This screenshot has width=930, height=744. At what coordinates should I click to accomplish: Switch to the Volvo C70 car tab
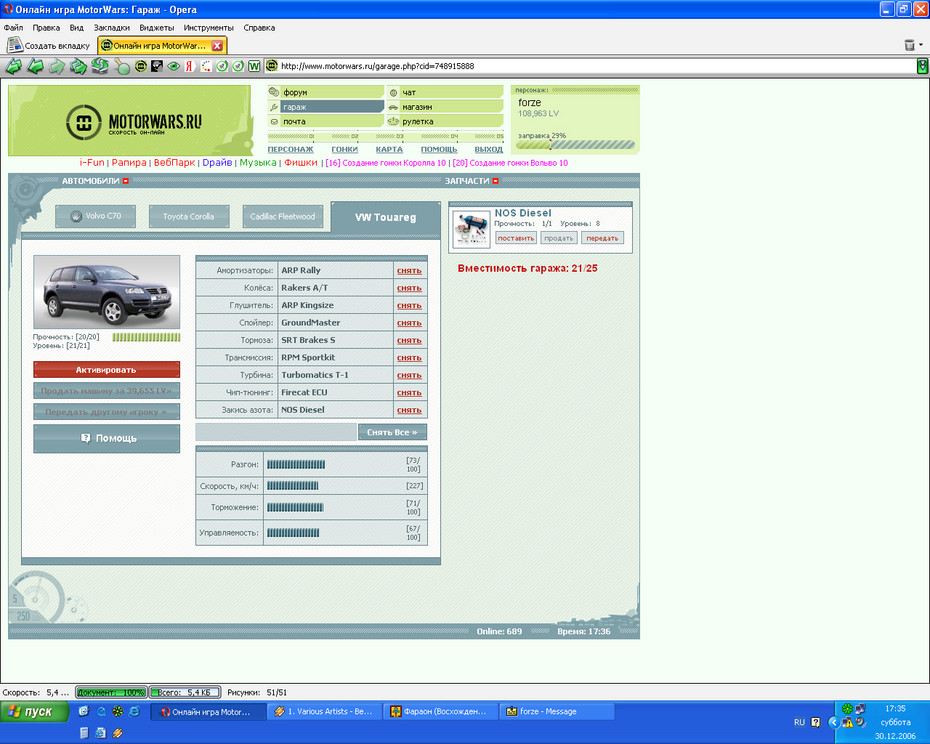pyautogui.click(x=95, y=216)
